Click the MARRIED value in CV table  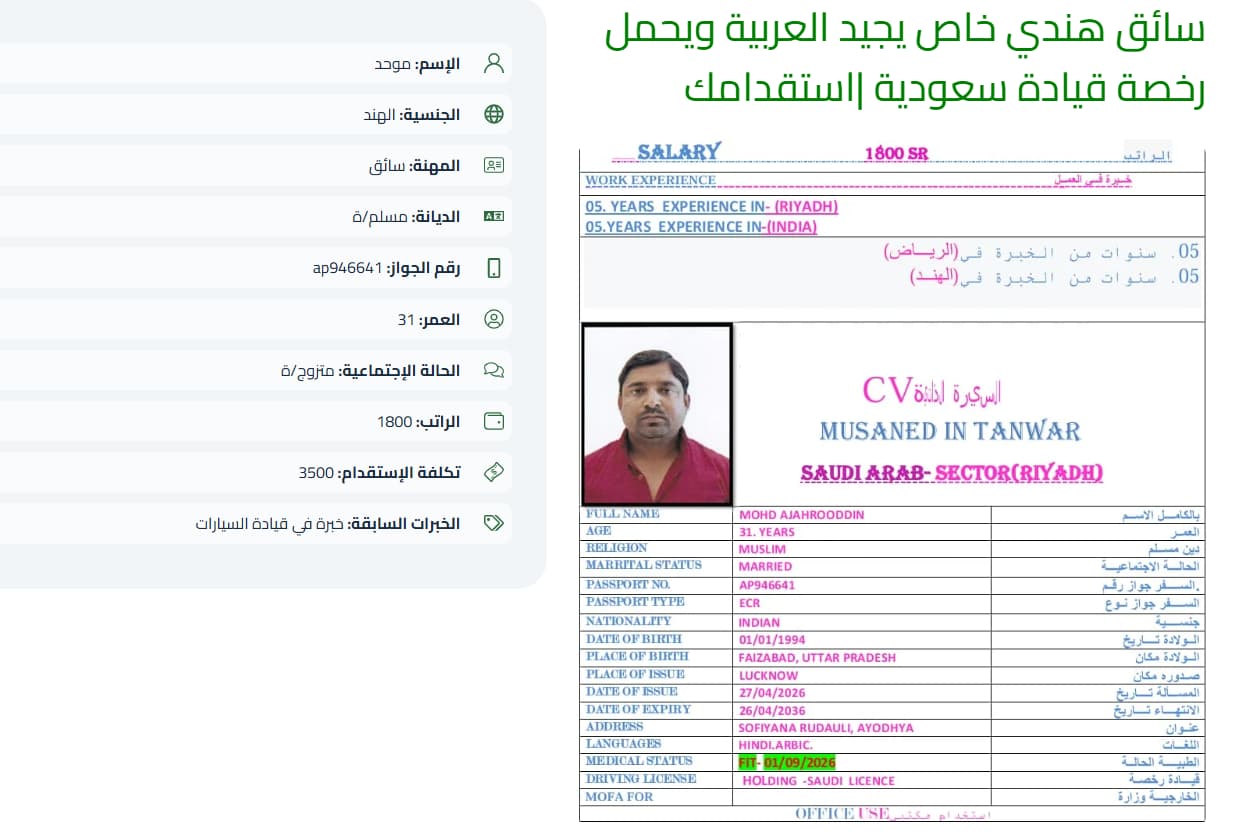(x=765, y=567)
